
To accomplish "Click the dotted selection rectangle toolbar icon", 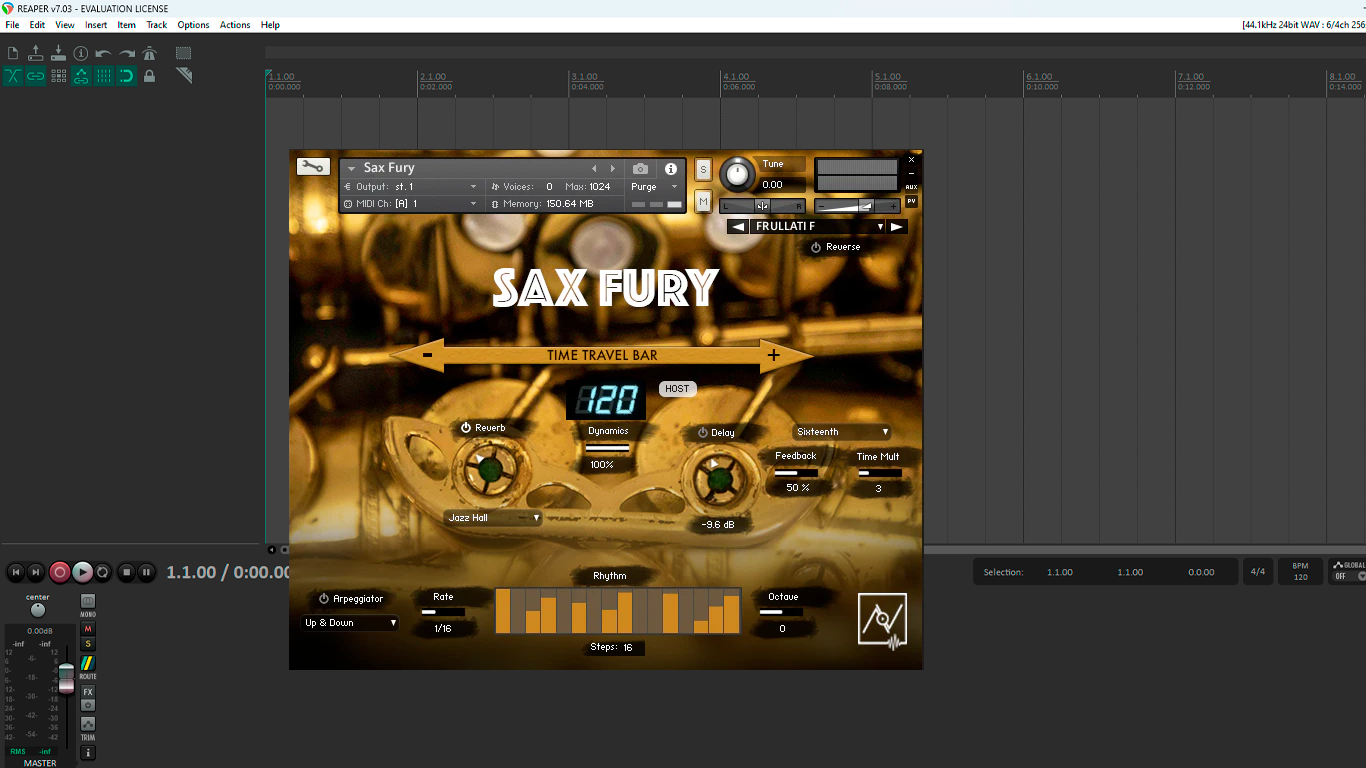I will tap(184, 53).
